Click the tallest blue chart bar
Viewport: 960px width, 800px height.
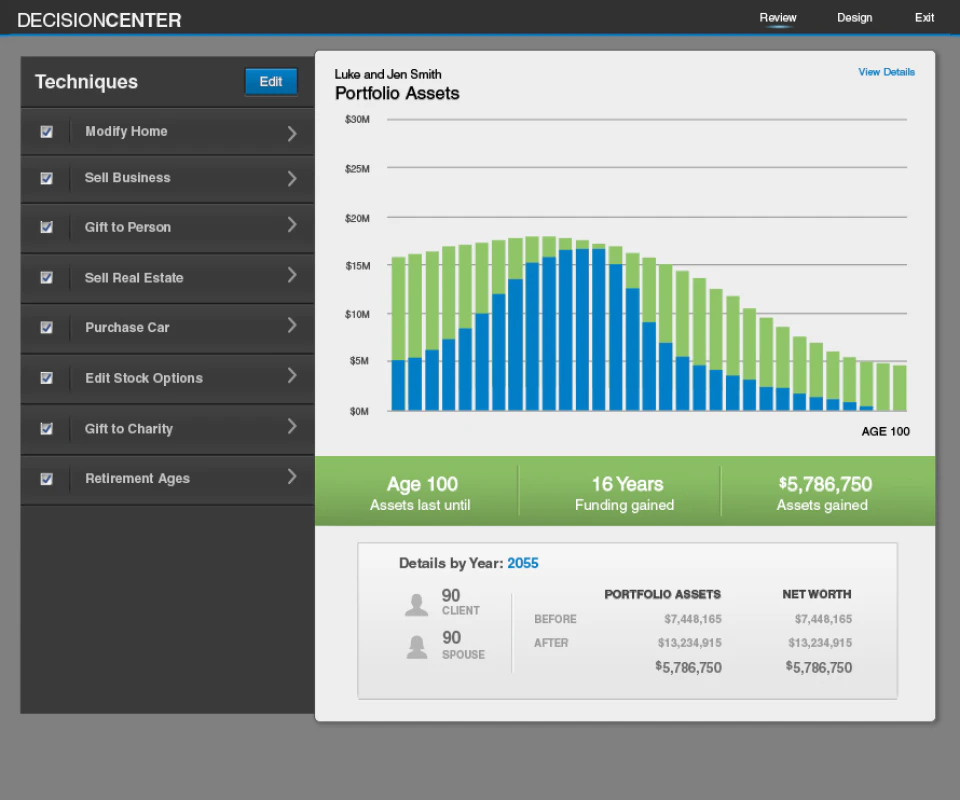pos(582,329)
